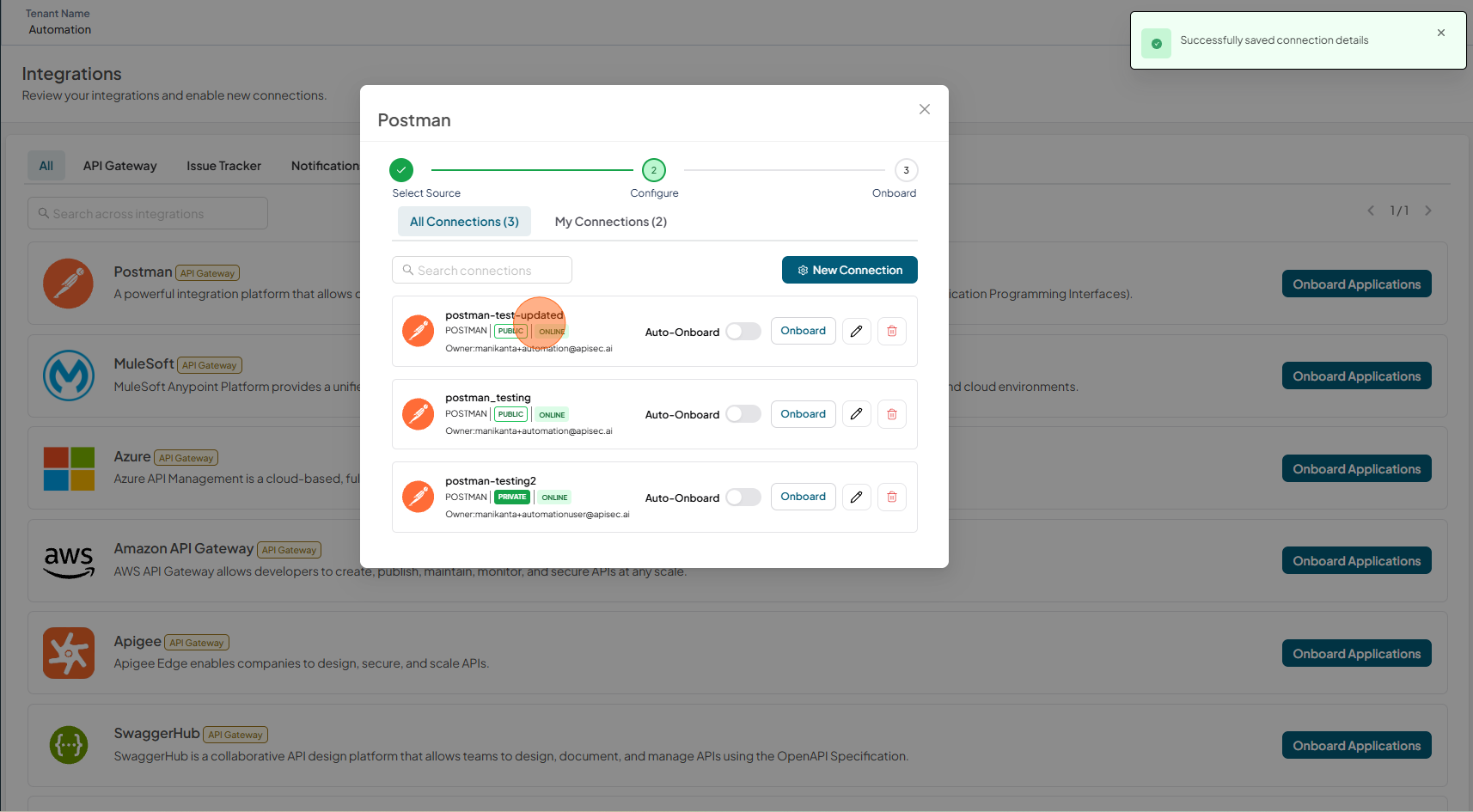Click the MuleSoft integration logo
The height and width of the screenshot is (812, 1473).
[x=69, y=375]
